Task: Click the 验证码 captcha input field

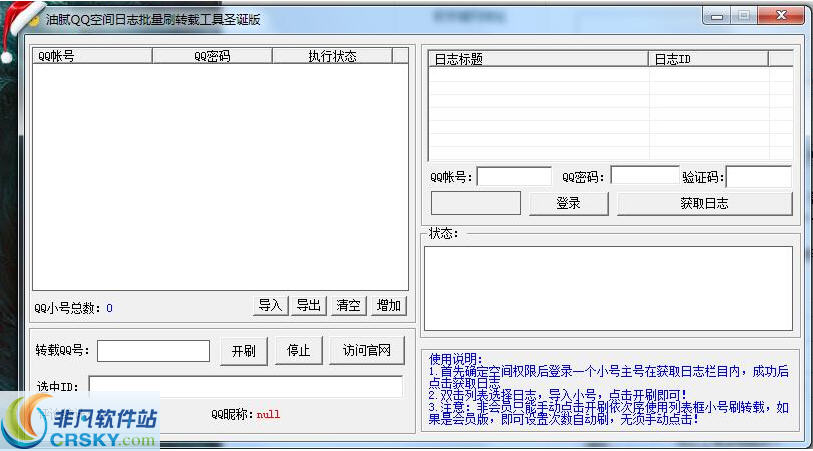Action: (x=758, y=177)
